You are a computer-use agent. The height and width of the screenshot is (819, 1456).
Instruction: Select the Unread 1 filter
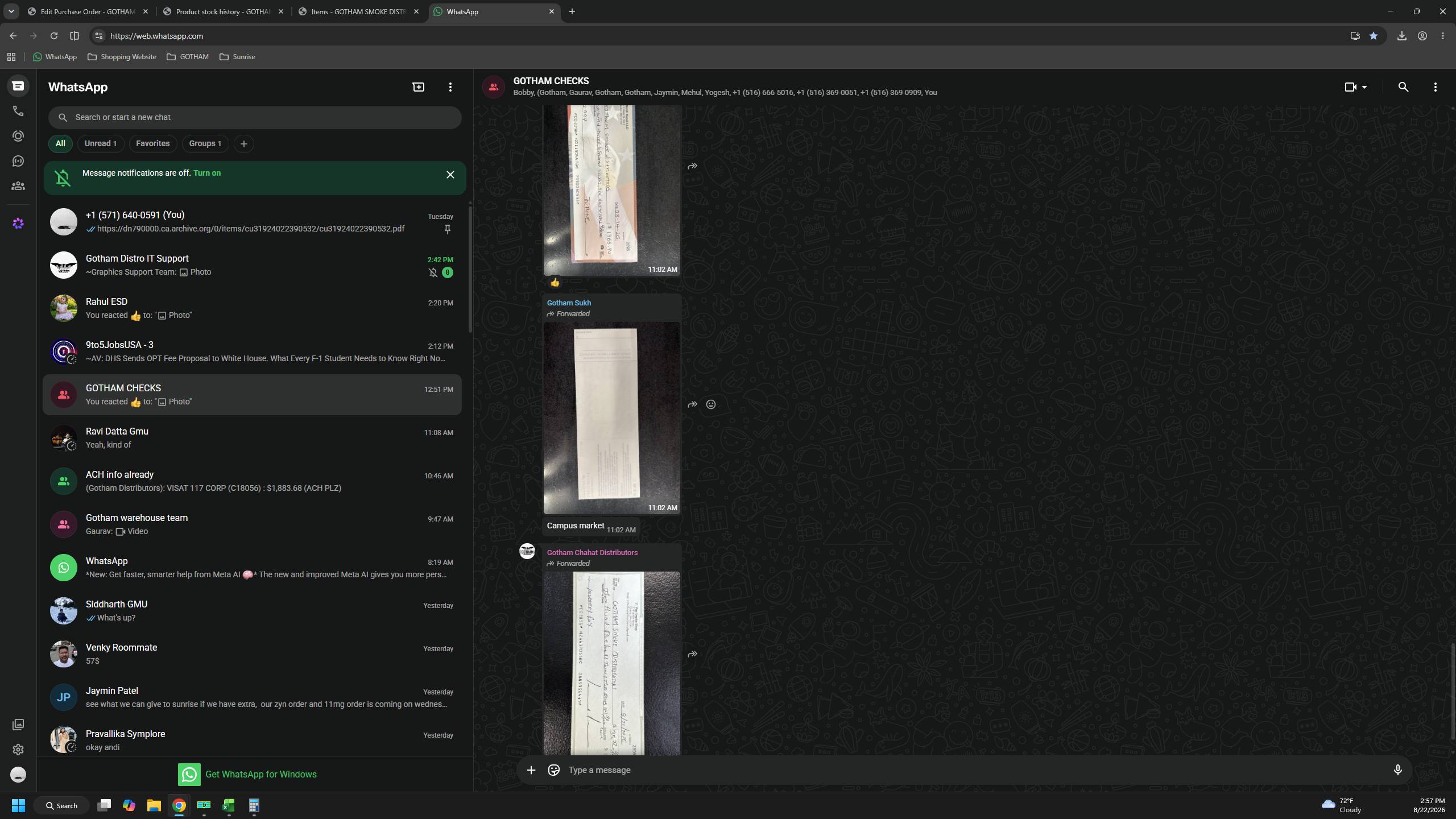point(101,143)
